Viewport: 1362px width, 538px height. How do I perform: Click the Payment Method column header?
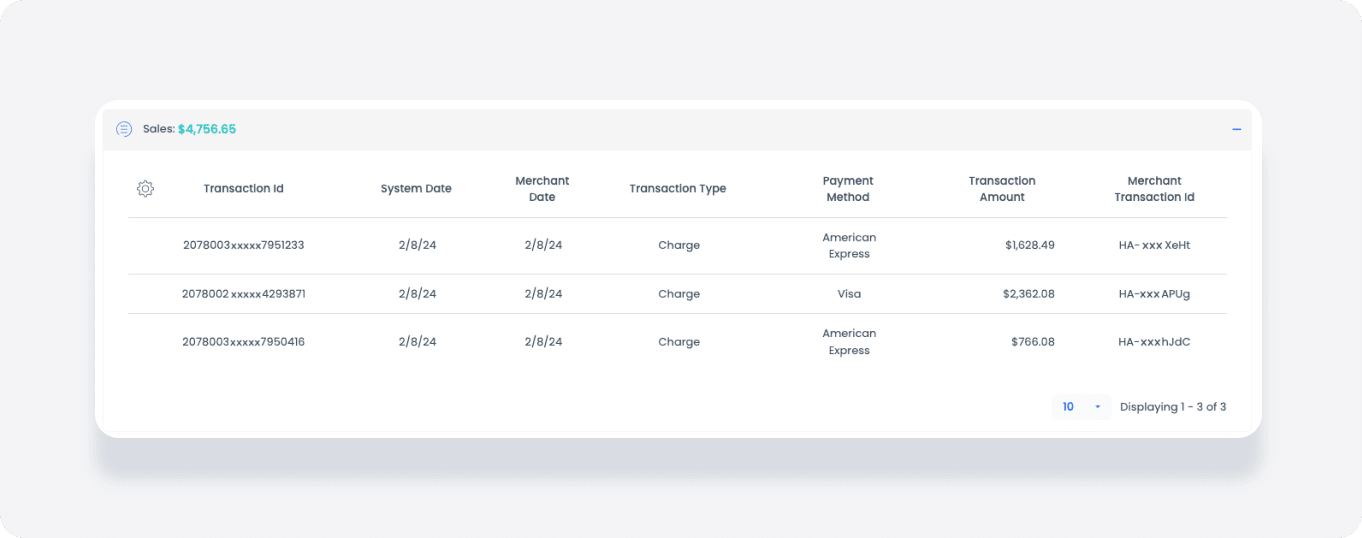pyautogui.click(x=848, y=189)
